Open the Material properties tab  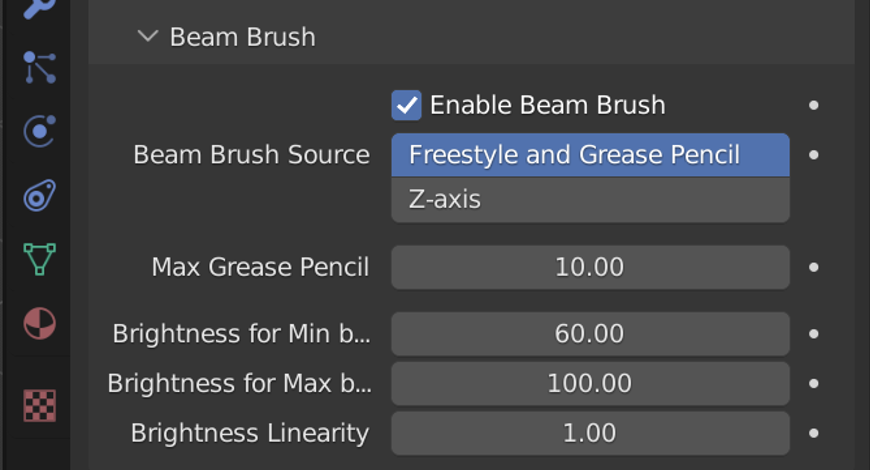[39, 324]
